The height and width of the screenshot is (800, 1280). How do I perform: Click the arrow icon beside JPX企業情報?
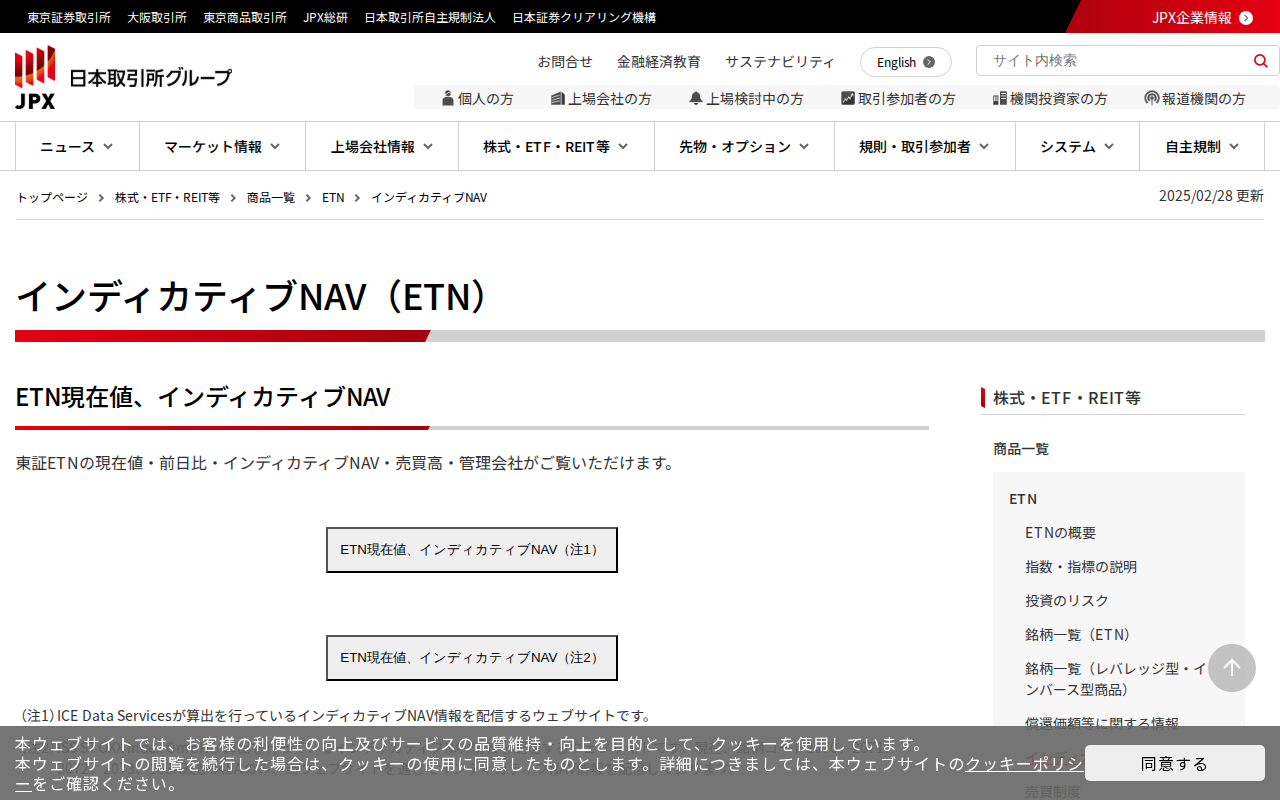1246,17
